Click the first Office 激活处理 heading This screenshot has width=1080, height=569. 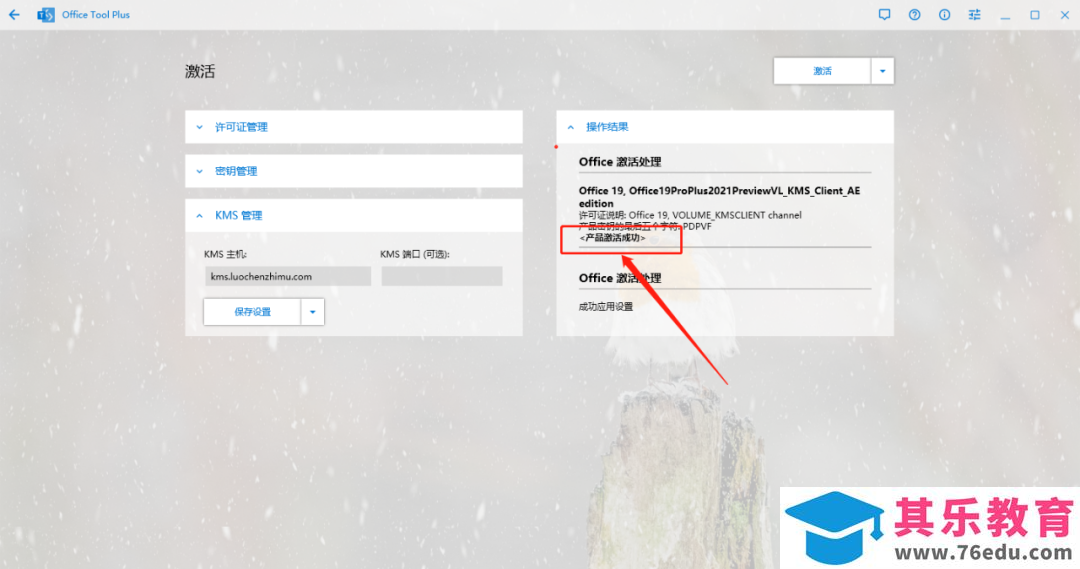[x=620, y=162]
